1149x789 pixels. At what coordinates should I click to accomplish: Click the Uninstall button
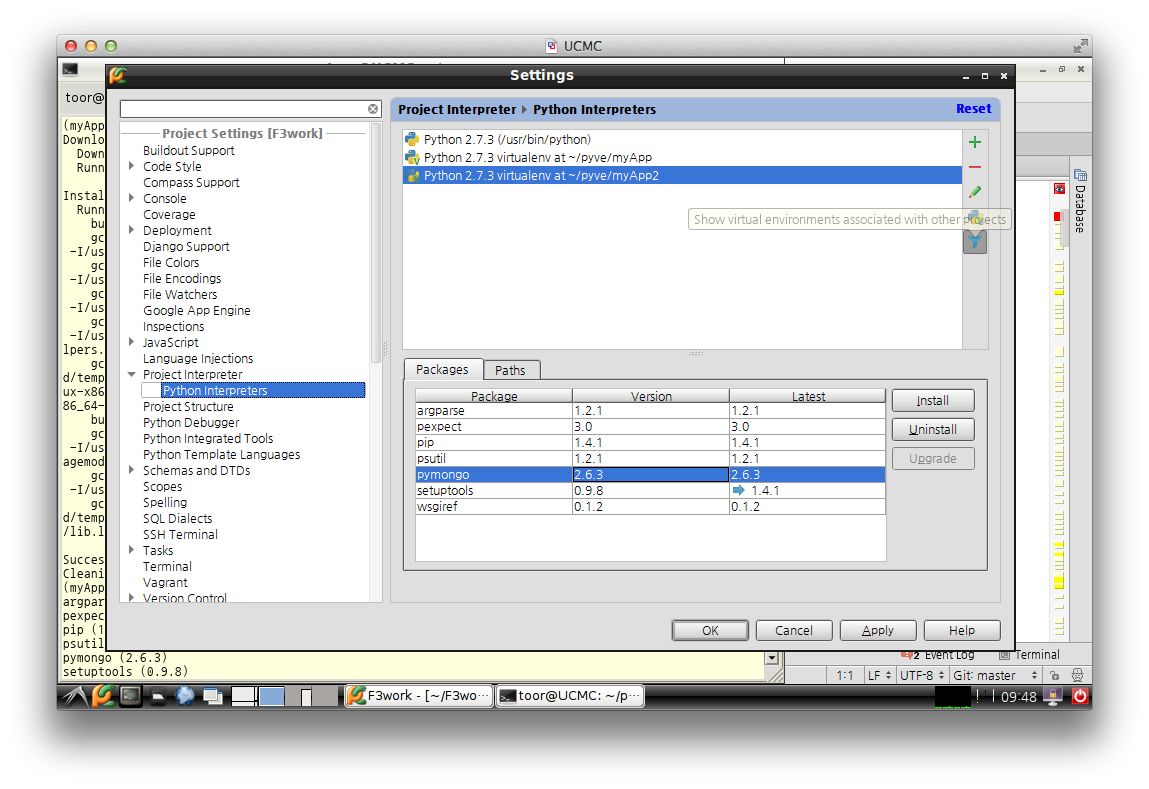click(933, 429)
